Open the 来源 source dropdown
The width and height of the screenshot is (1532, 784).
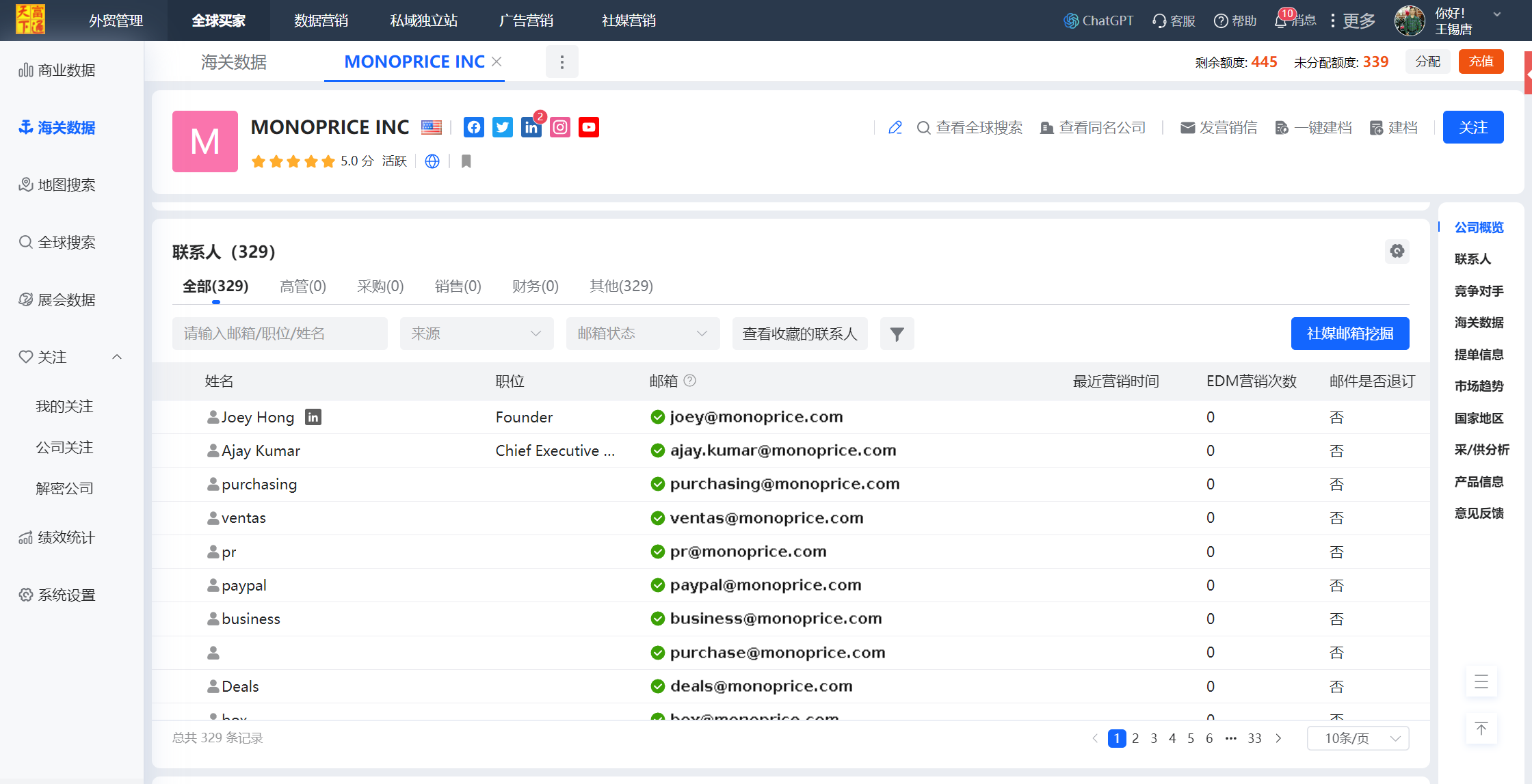[477, 334]
